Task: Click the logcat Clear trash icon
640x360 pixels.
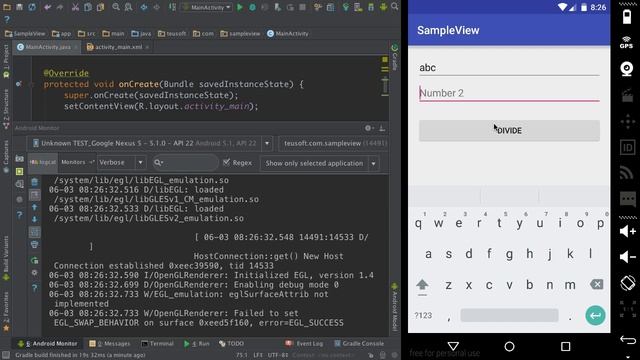Action: [35, 182]
